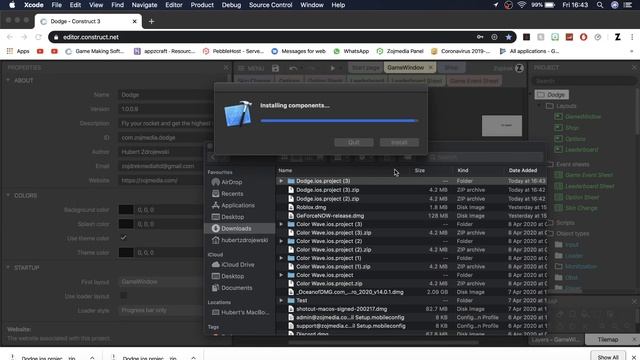Select GameWindow layout in Project panel
The width and height of the screenshot is (640, 360).
[583, 116]
